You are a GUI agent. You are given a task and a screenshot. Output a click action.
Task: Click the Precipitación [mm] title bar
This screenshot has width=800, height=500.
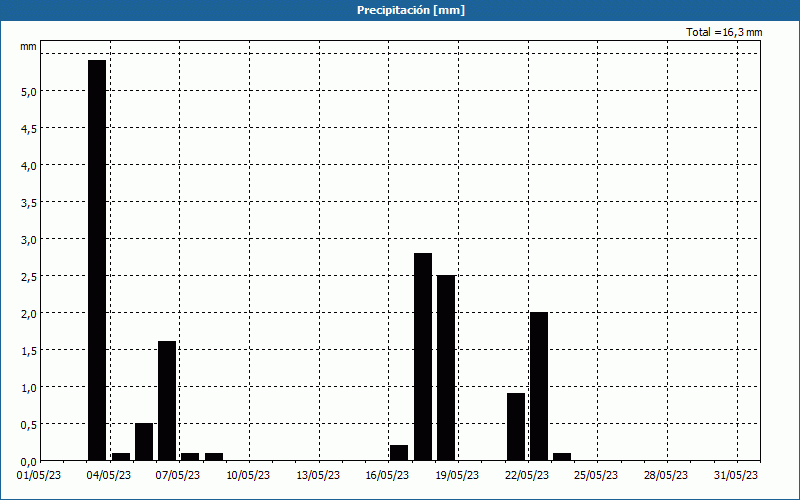click(x=400, y=10)
